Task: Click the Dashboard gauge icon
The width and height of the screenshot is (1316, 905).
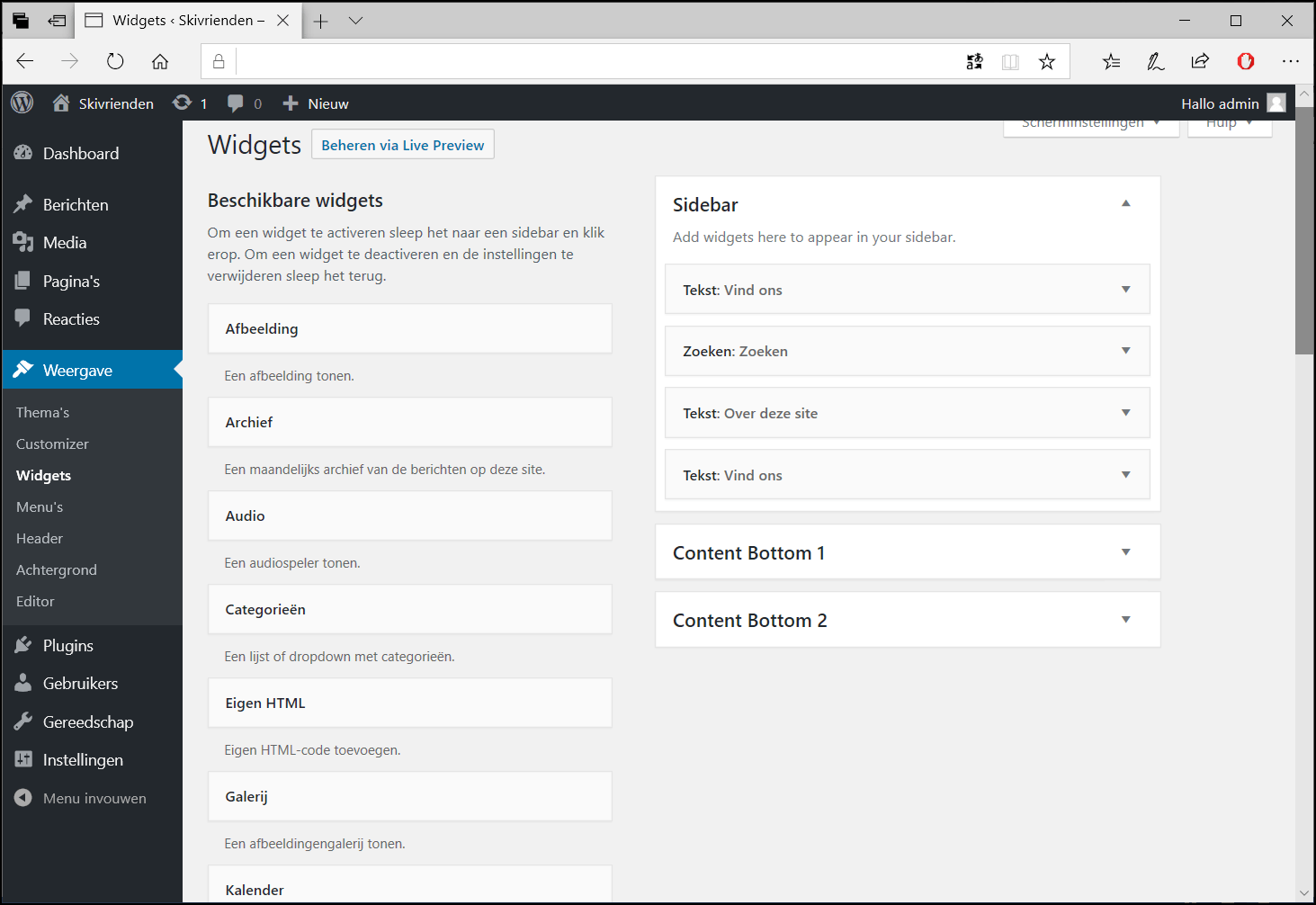Action: coord(23,153)
